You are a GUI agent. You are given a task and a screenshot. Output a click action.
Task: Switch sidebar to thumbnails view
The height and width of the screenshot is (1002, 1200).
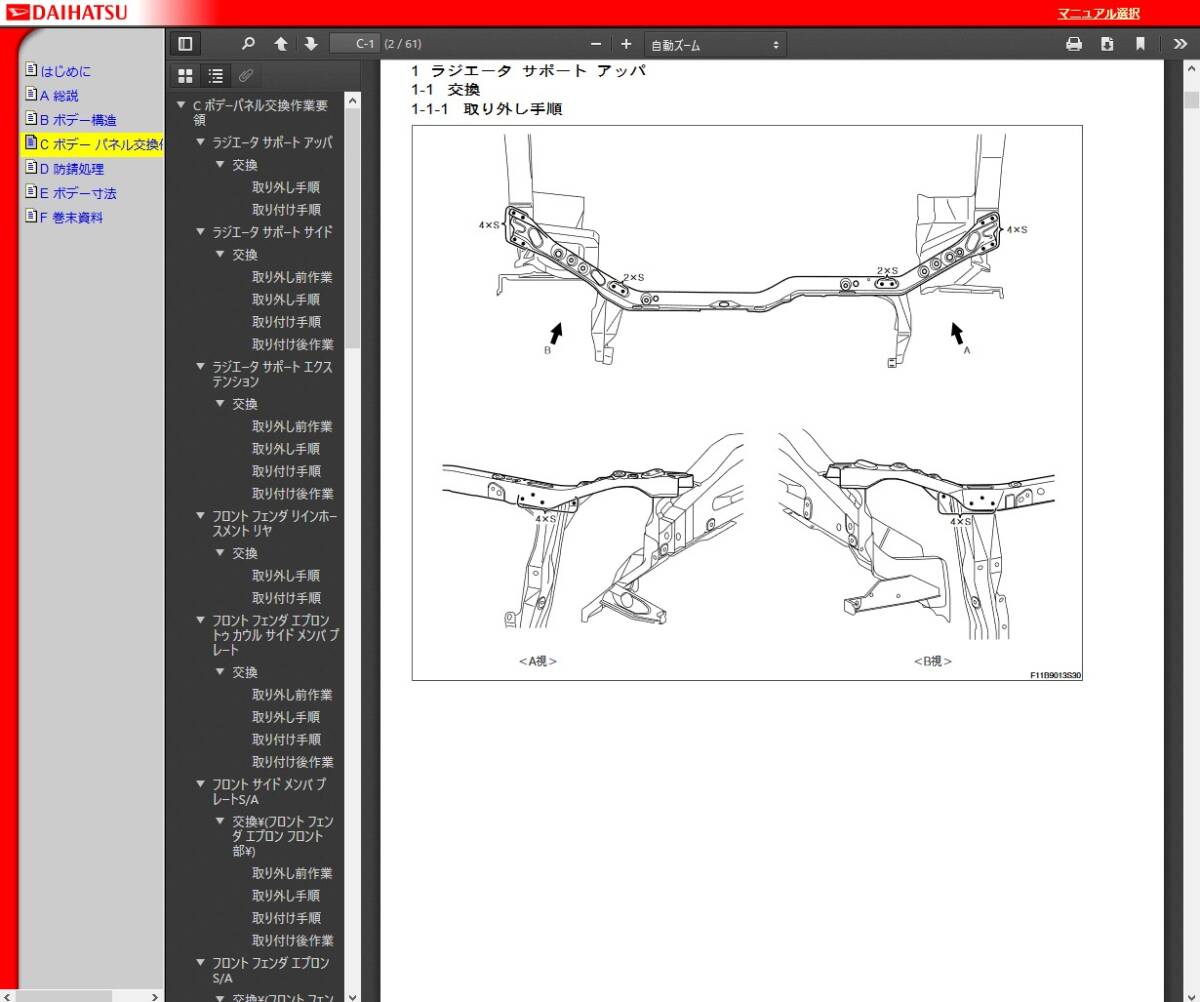click(185, 75)
